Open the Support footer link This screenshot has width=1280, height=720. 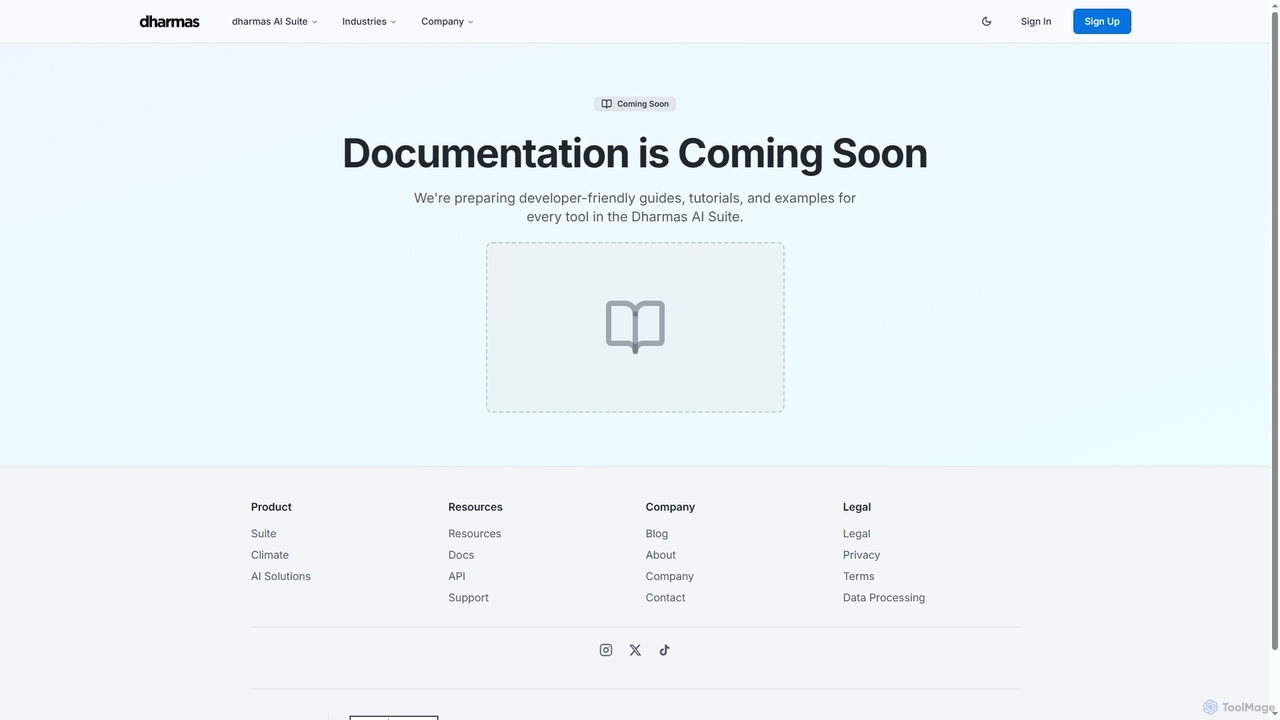[469, 598]
